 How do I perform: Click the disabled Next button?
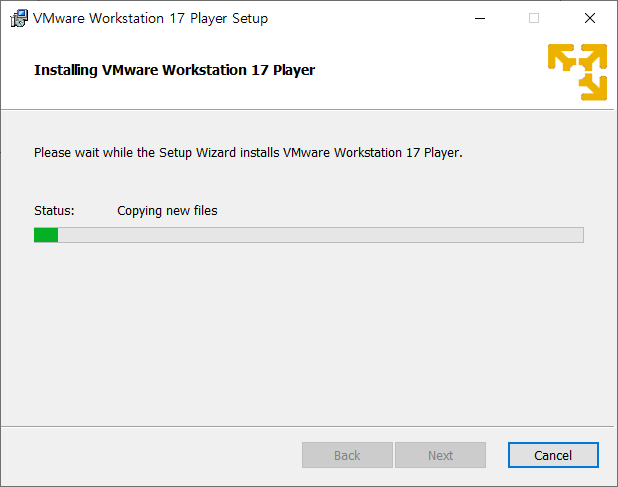coord(440,455)
